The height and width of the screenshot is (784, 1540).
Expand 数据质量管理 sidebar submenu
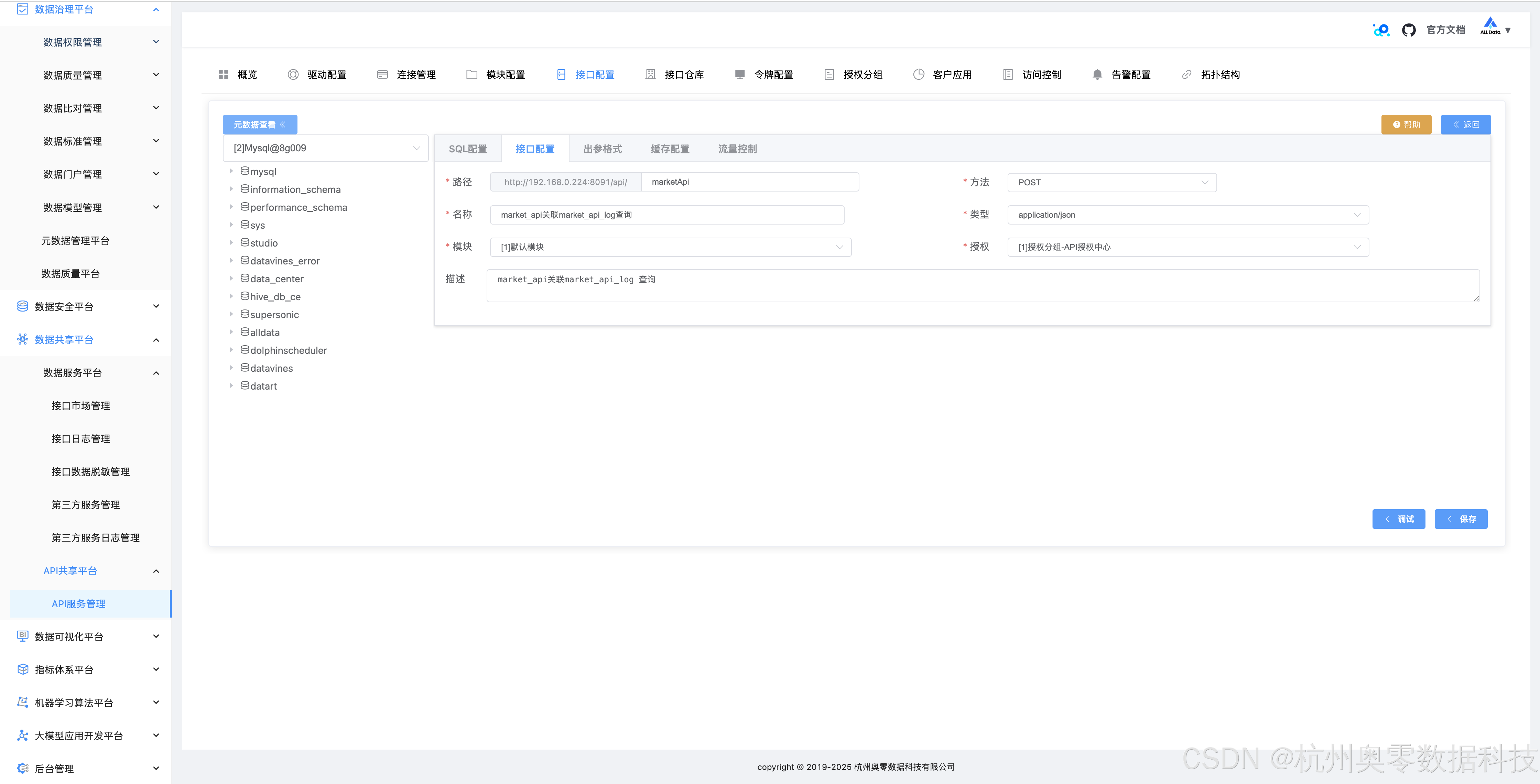click(156, 75)
